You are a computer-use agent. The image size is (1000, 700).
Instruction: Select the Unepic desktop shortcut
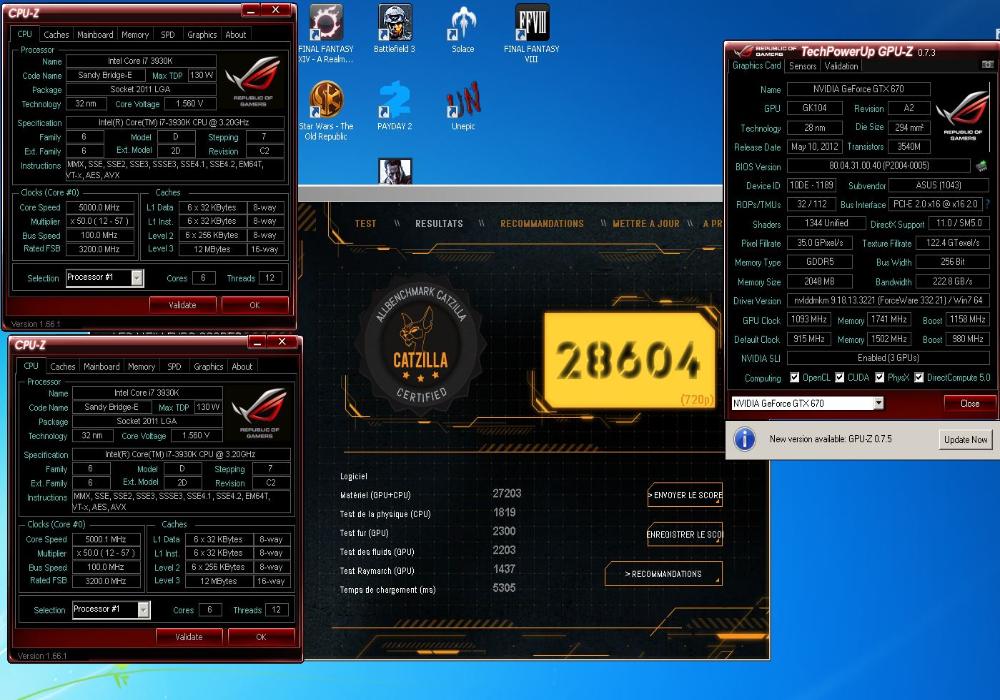[463, 106]
